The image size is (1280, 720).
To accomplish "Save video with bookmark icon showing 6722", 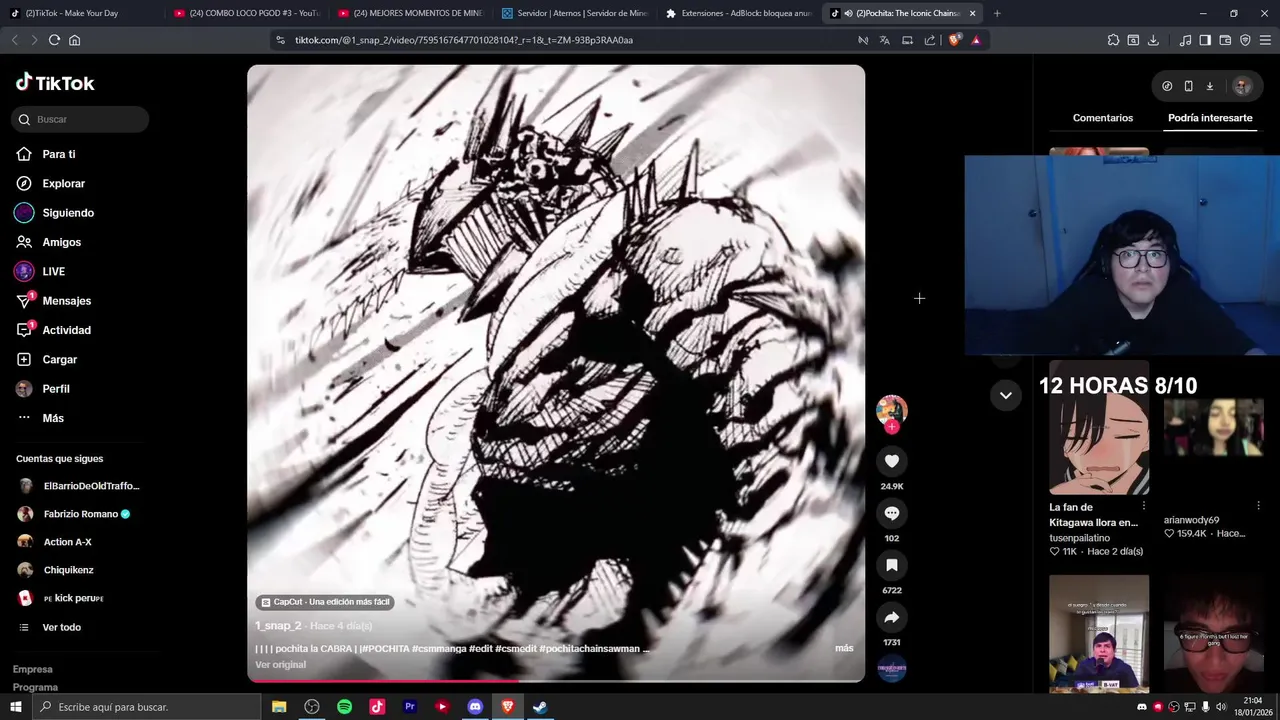I will [x=891, y=565].
